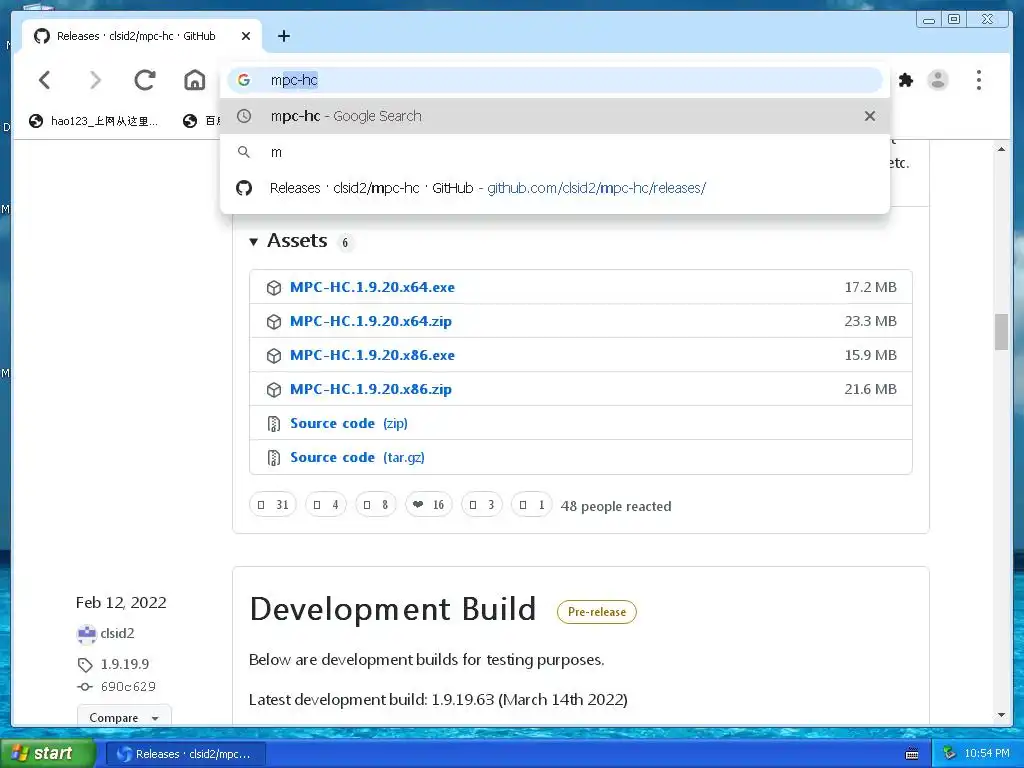Download MPC-HC.1.9.20.x64.exe

click(372, 287)
